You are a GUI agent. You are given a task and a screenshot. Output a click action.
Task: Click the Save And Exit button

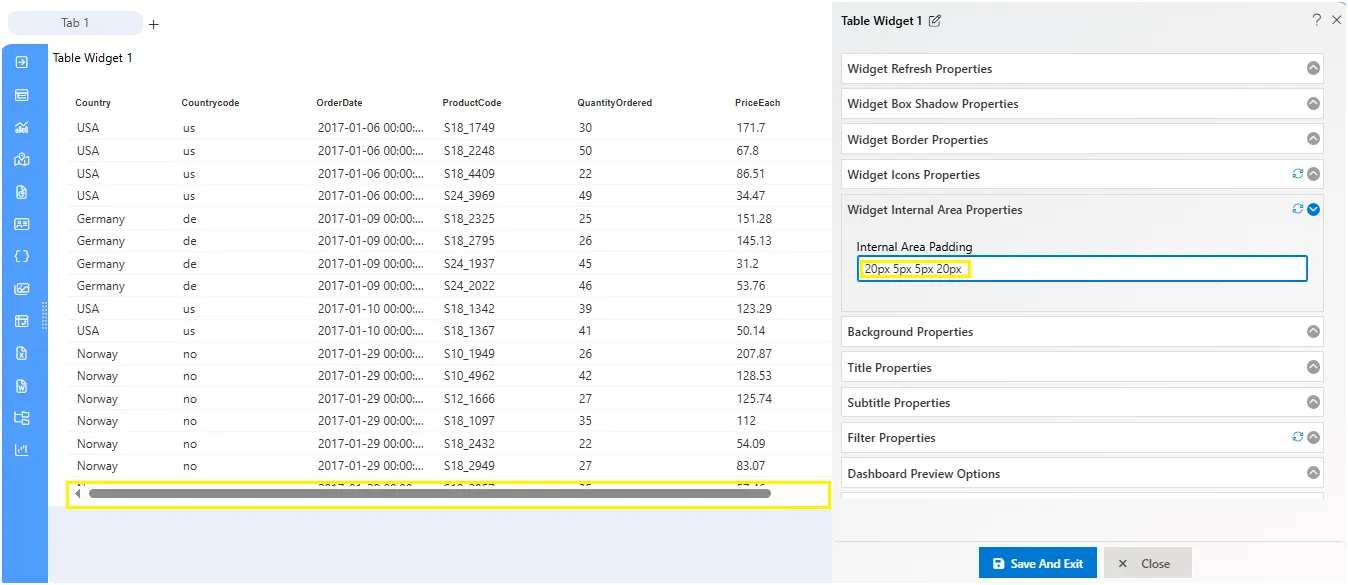(1038, 563)
